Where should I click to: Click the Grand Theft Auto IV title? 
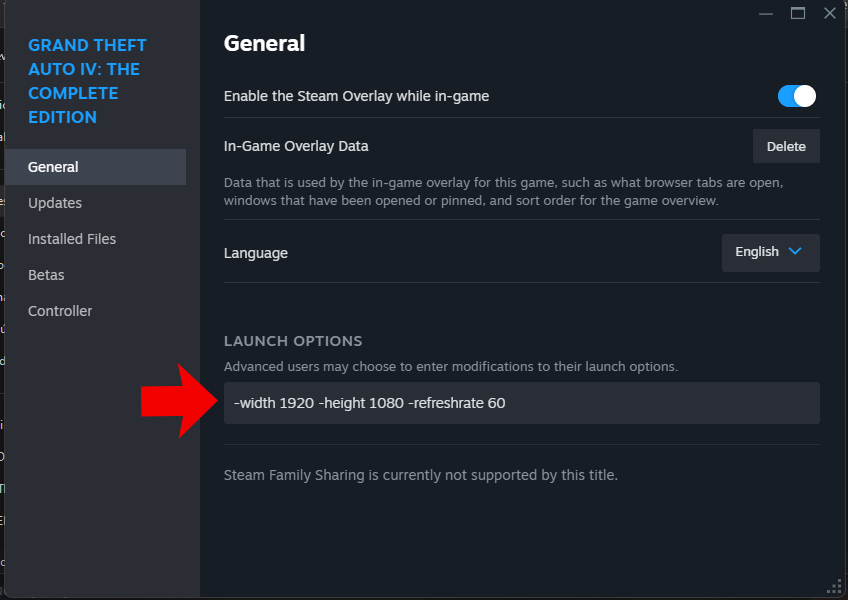point(87,81)
